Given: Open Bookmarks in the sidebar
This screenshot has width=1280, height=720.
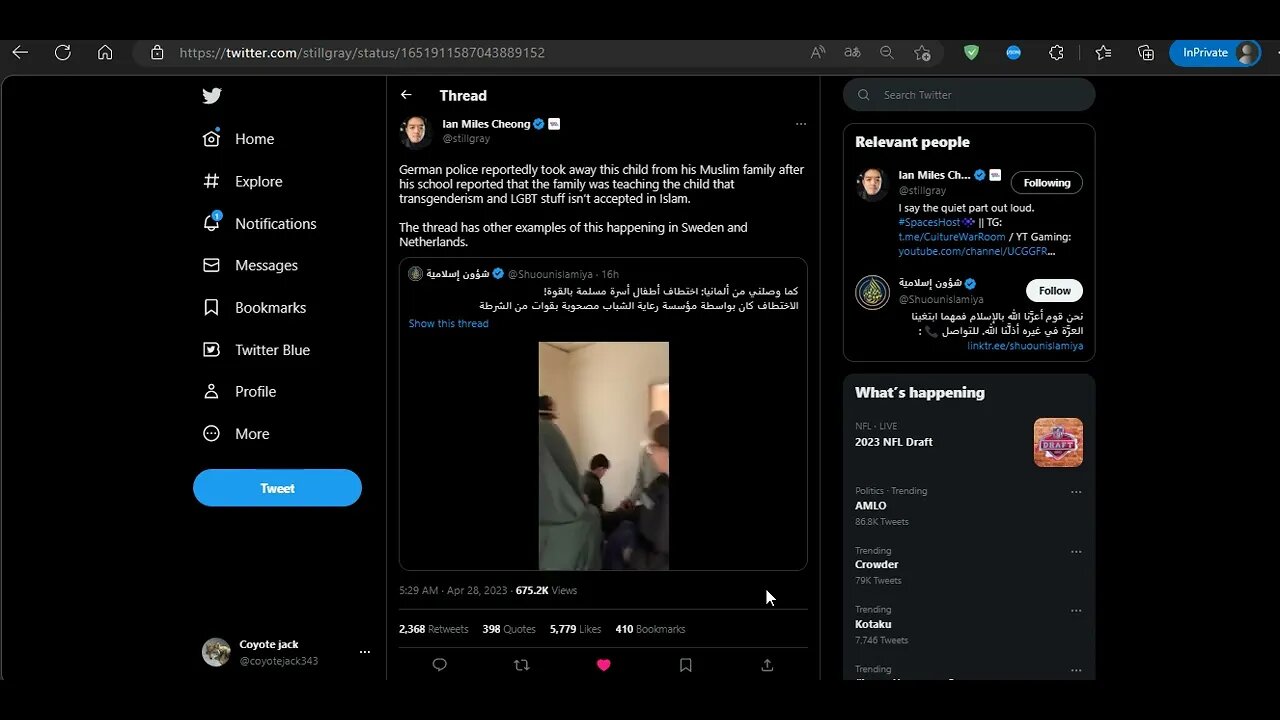Looking at the screenshot, I should coord(254,307).
